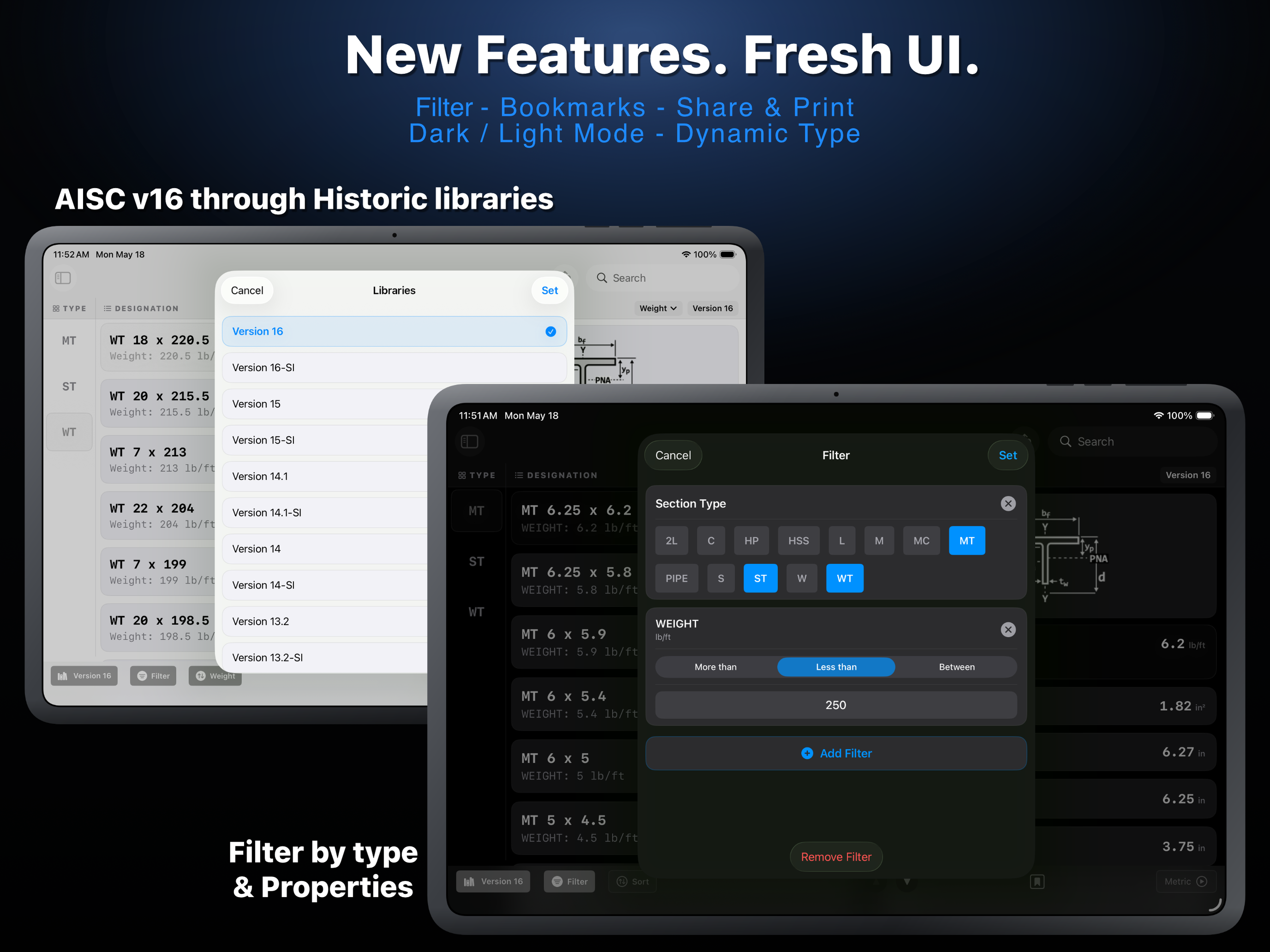1270x952 pixels.
Task: Toggle the ST section type chip
Action: [760, 578]
